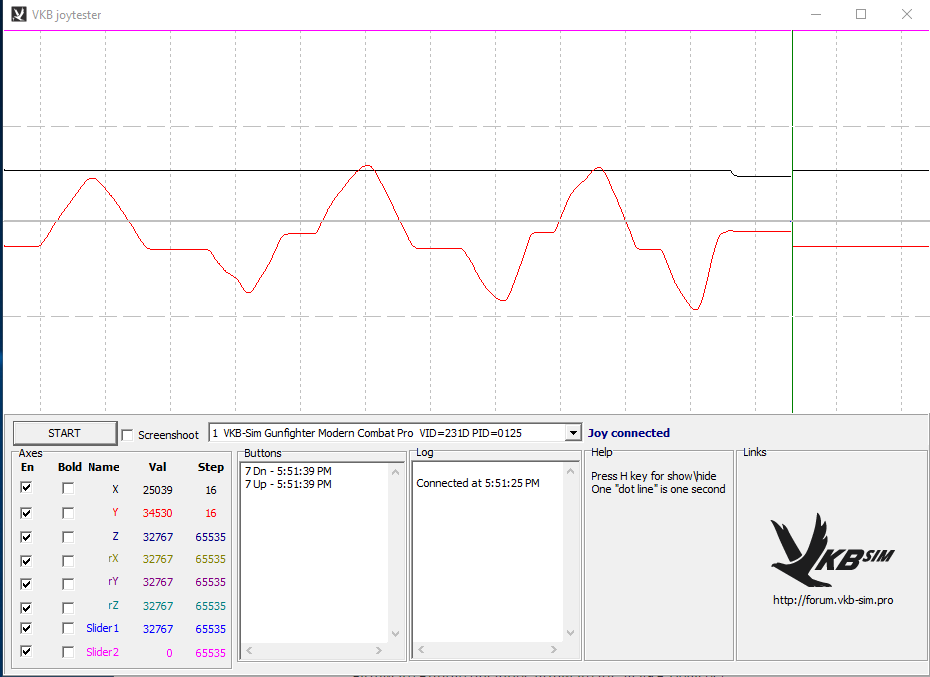930x677 pixels.
Task: Click the Buttons list scroll-left arrow
Action: (x=250, y=651)
